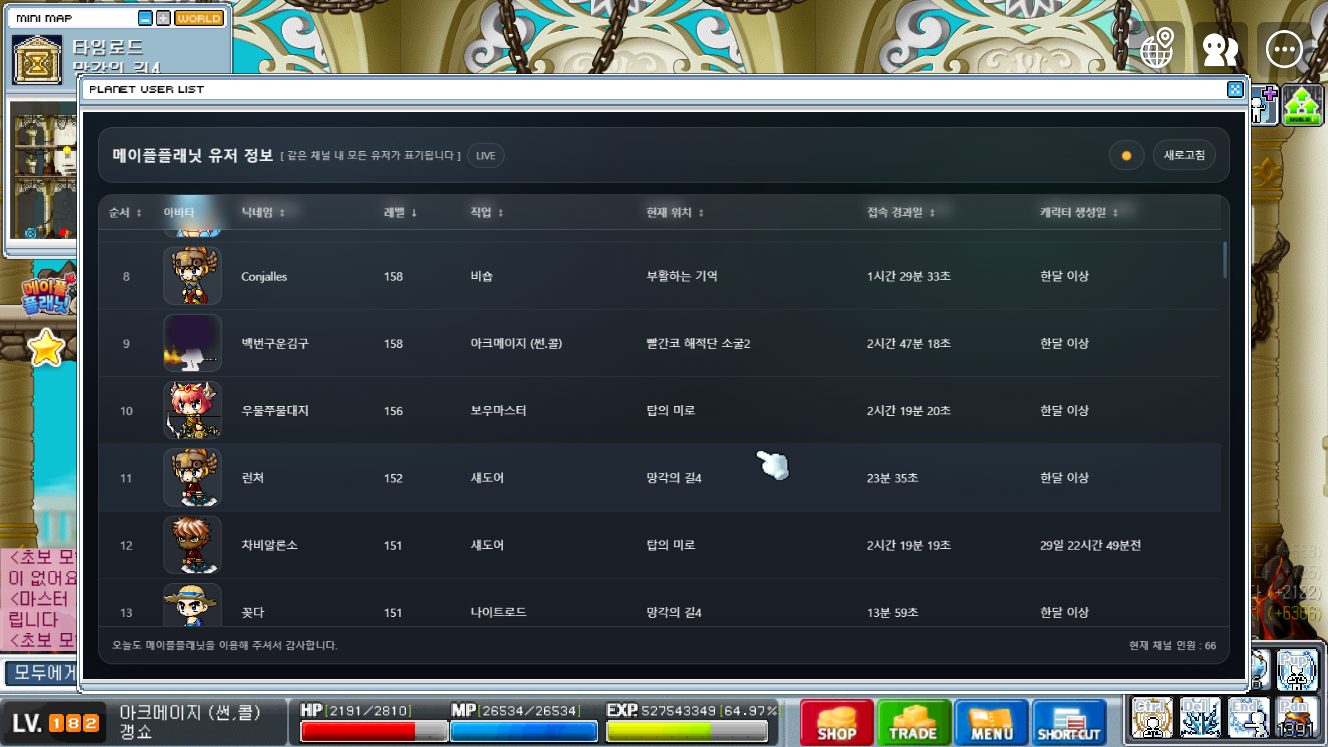The height and width of the screenshot is (747, 1328).
Task: Use the End quickslot skill
Action: 1249,716
